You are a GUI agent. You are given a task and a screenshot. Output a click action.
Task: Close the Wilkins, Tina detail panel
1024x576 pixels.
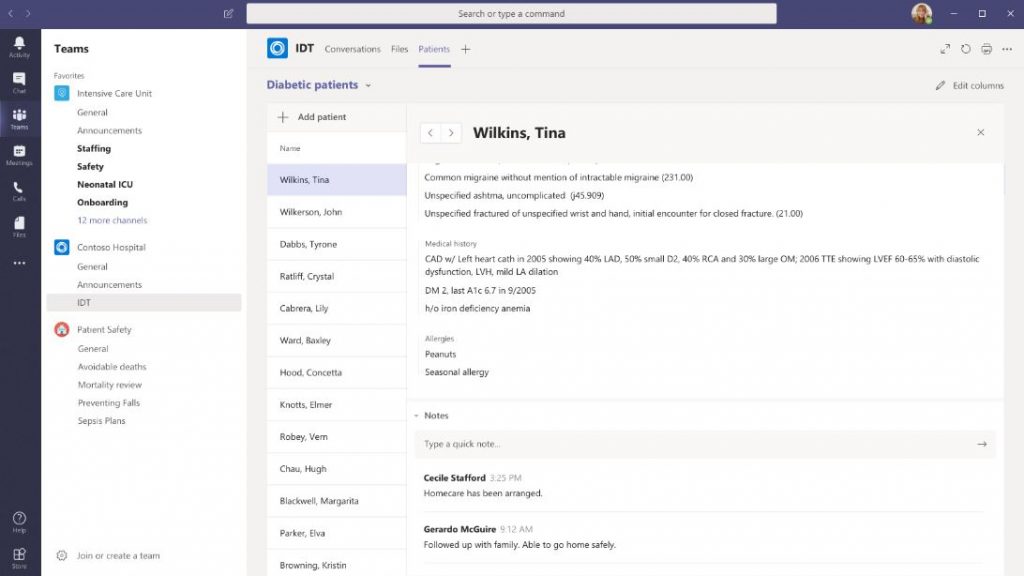[980, 133]
